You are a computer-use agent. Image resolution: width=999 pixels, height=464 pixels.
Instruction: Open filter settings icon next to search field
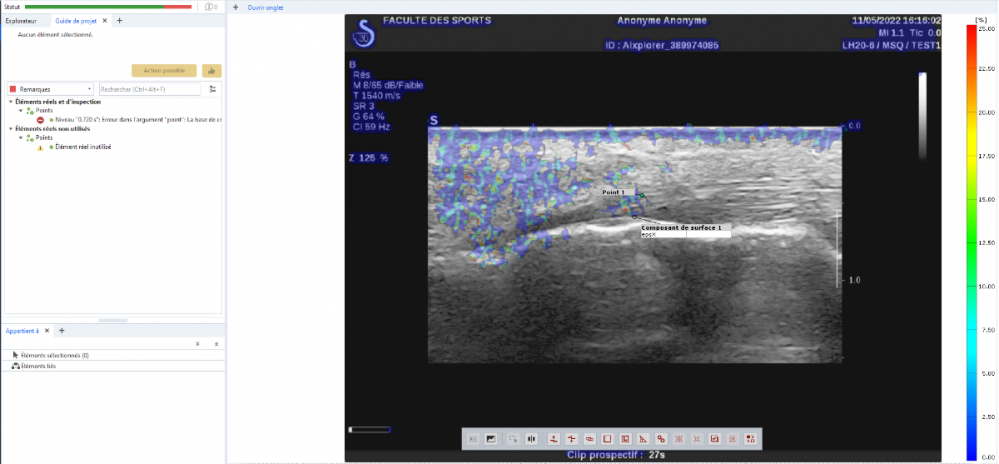coord(213,89)
